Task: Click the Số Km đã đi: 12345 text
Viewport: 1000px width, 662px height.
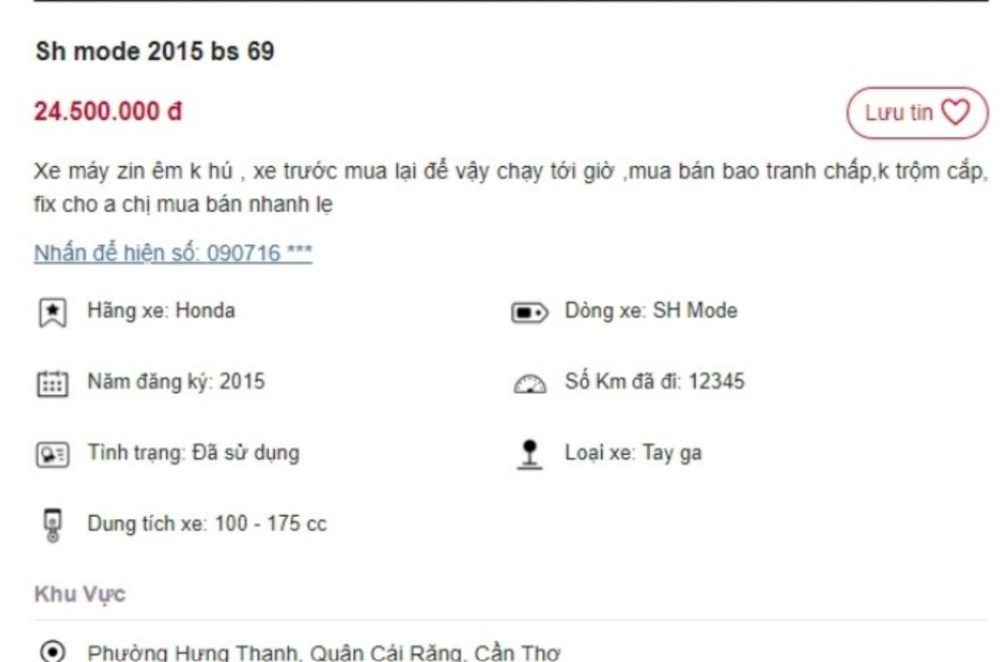Action: tap(654, 381)
